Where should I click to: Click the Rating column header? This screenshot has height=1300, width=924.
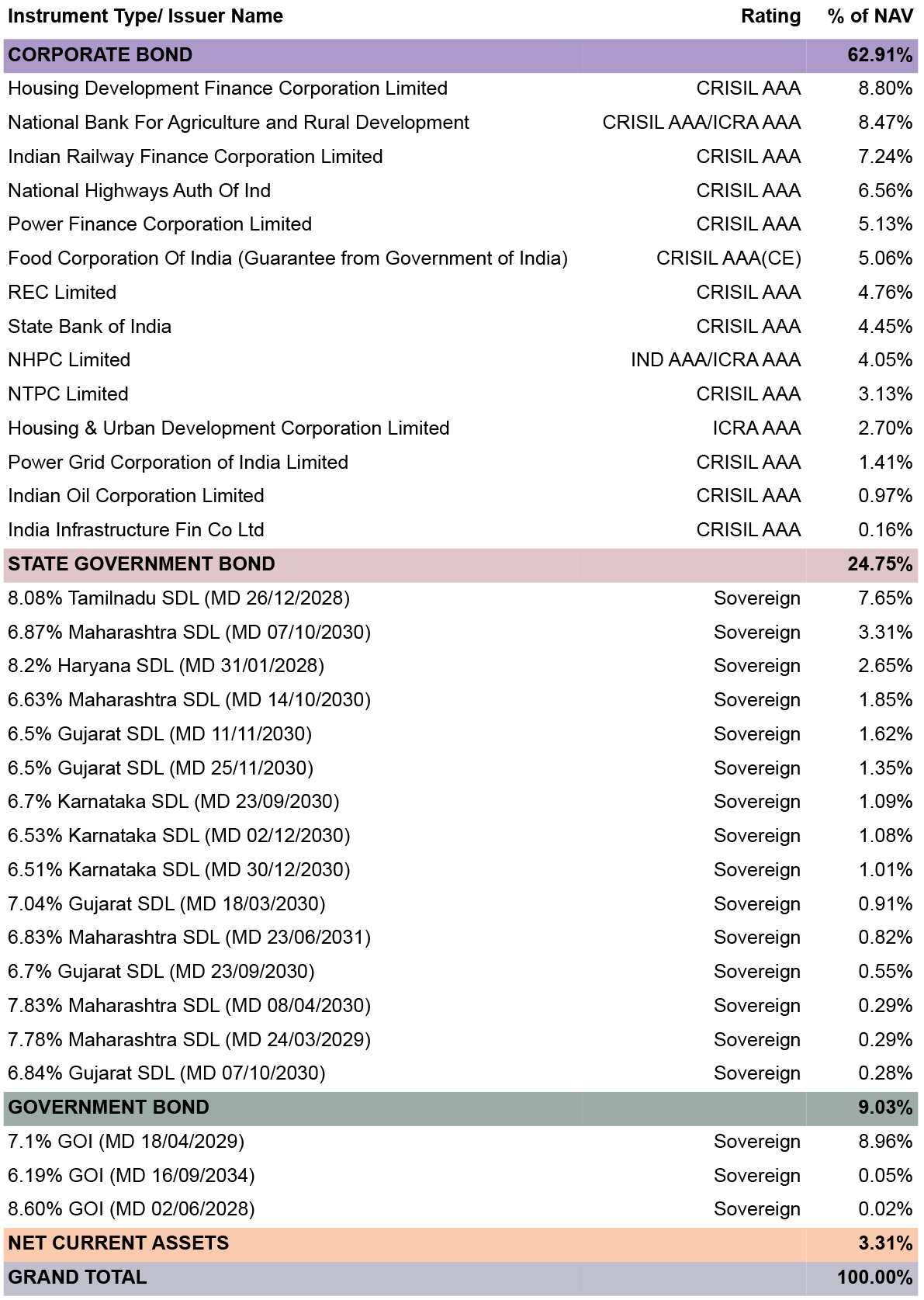pos(770,16)
